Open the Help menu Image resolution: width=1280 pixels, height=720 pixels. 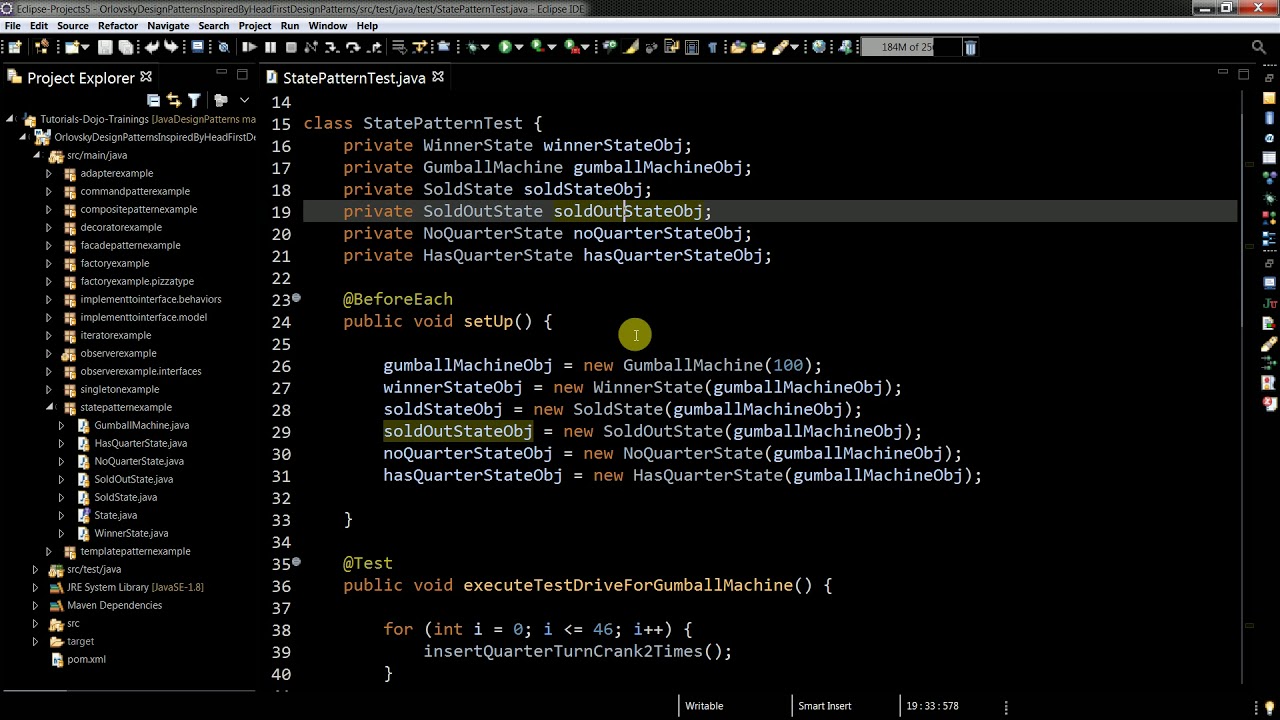point(367,26)
